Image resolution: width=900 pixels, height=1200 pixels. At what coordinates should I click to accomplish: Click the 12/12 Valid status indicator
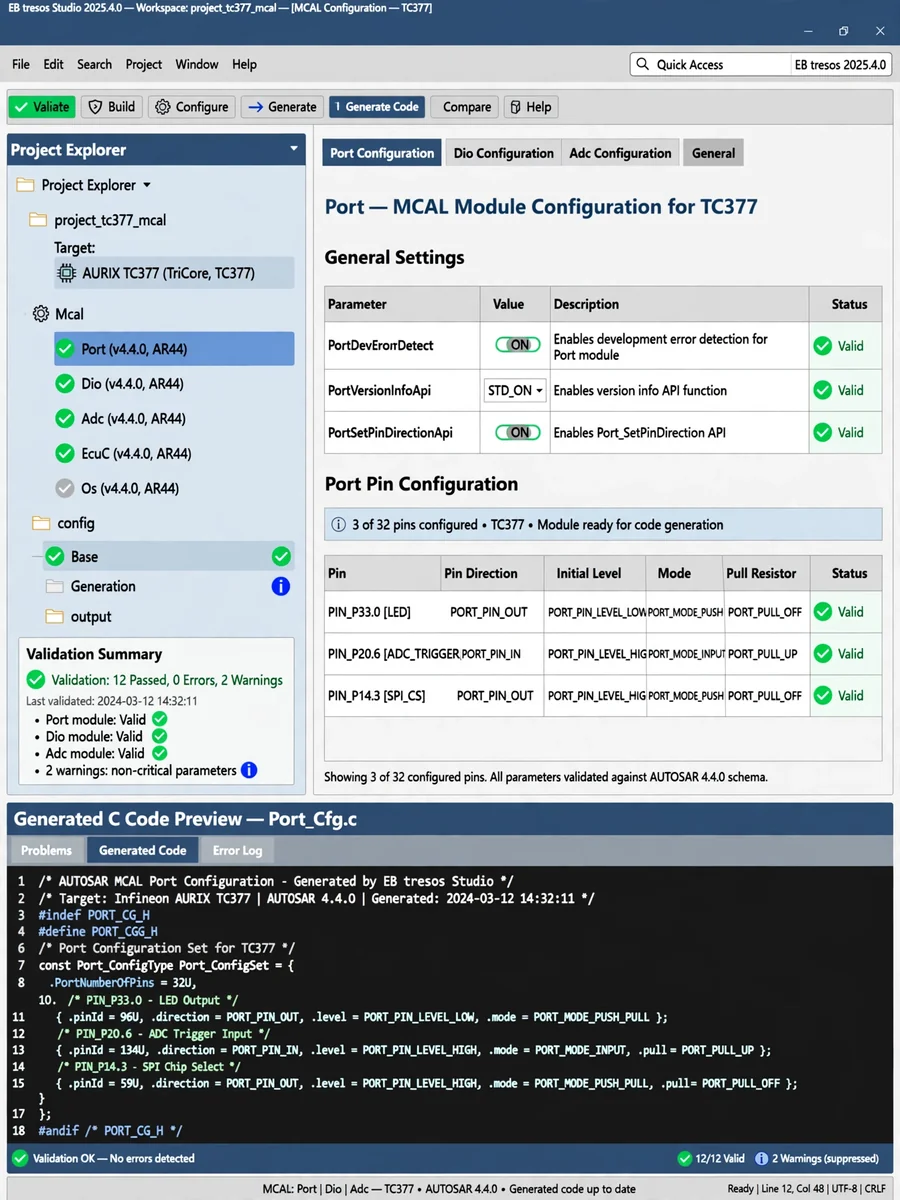(712, 1158)
